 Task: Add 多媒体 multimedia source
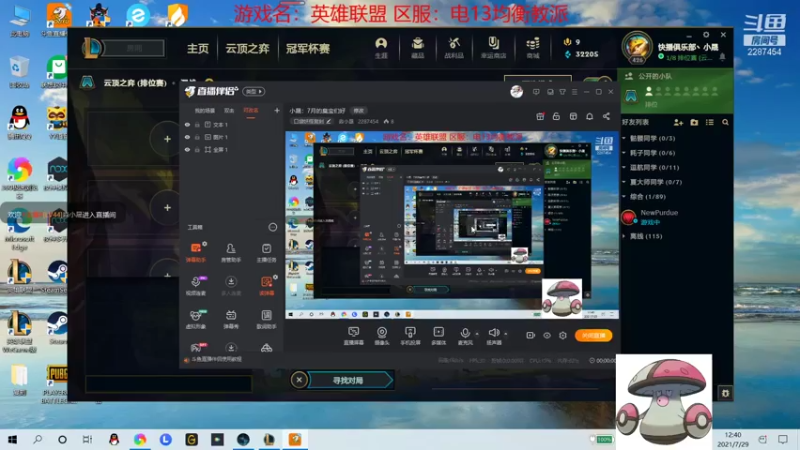tap(438, 336)
